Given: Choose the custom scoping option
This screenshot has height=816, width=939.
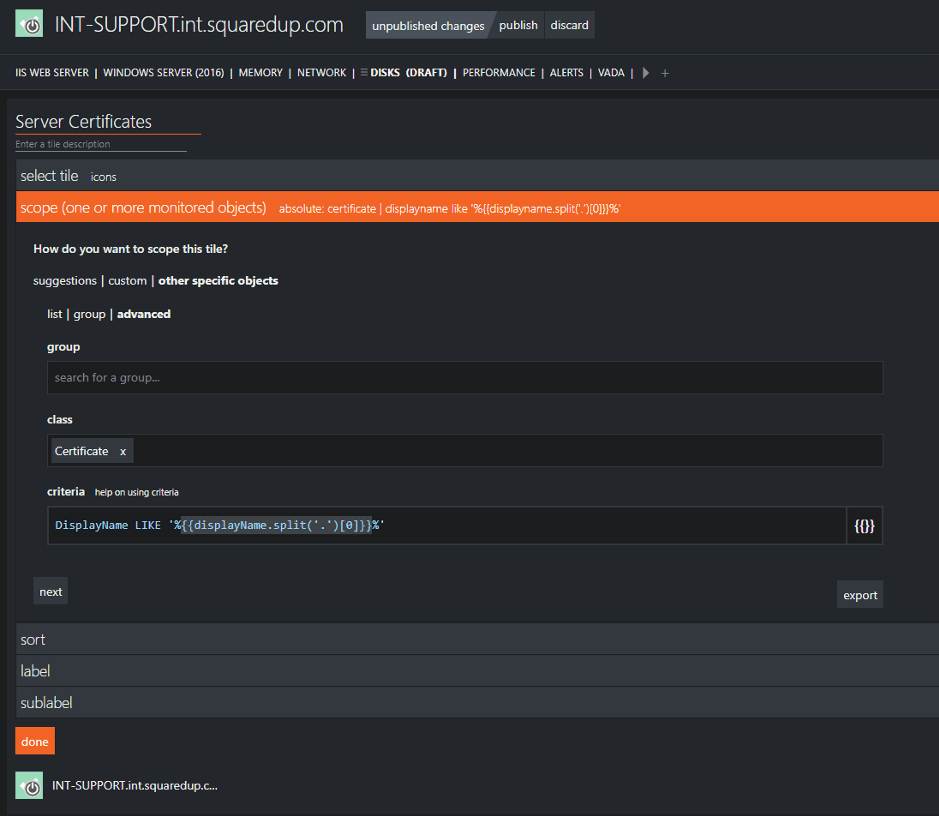Looking at the screenshot, I should coord(128,281).
